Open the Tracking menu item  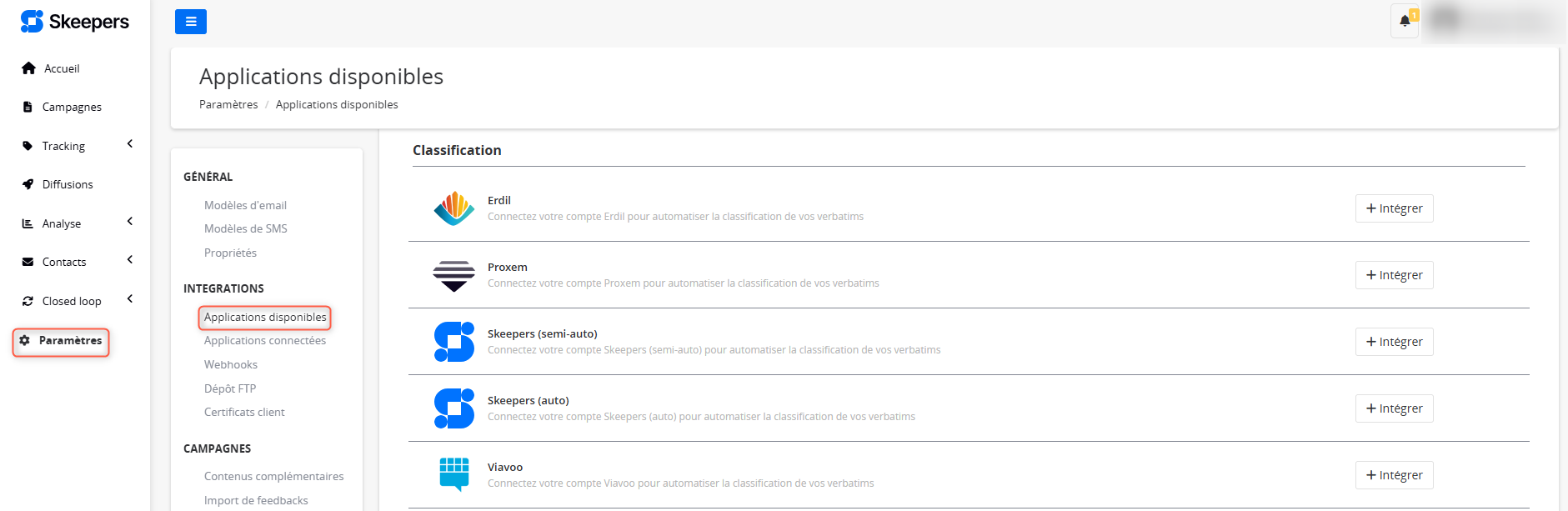coord(63,146)
